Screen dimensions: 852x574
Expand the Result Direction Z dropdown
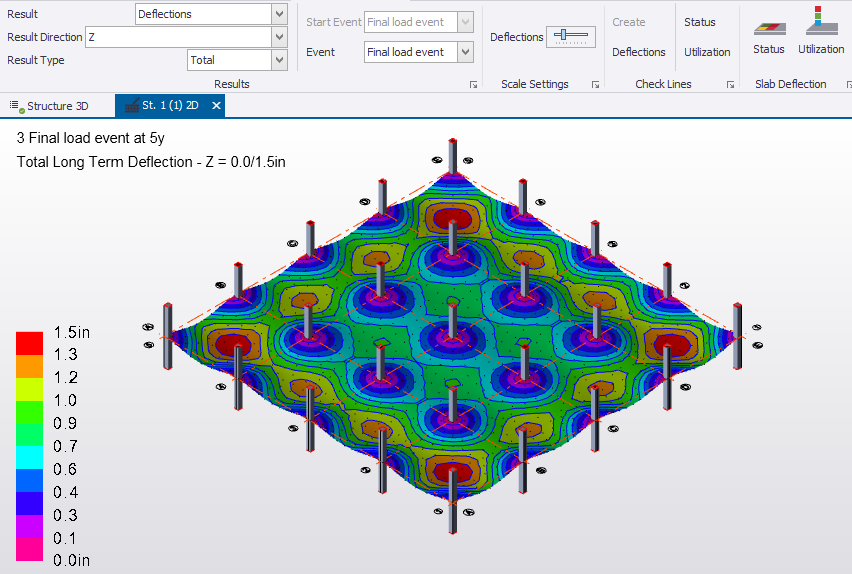pyautogui.click(x=278, y=37)
